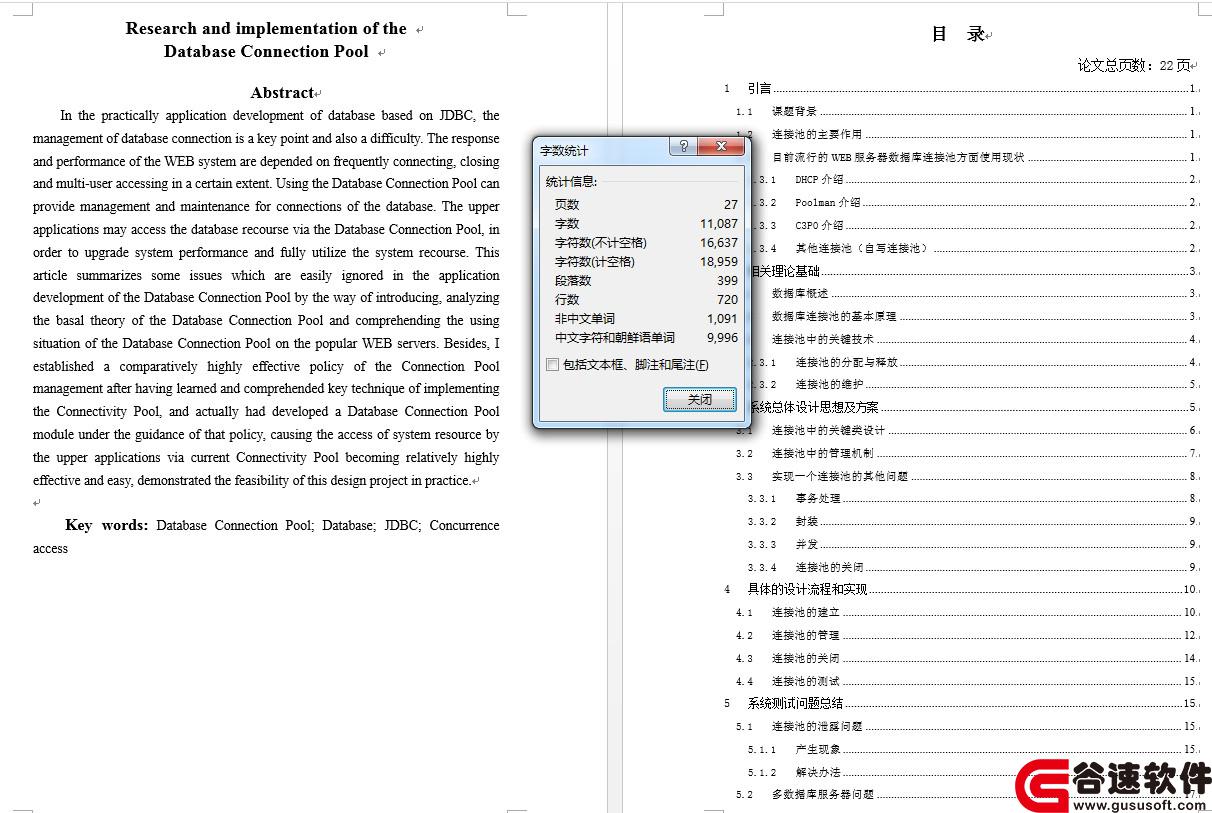Click the 'Research and implementation of the' title line
Screen dimensions: 1212x813
266,28
